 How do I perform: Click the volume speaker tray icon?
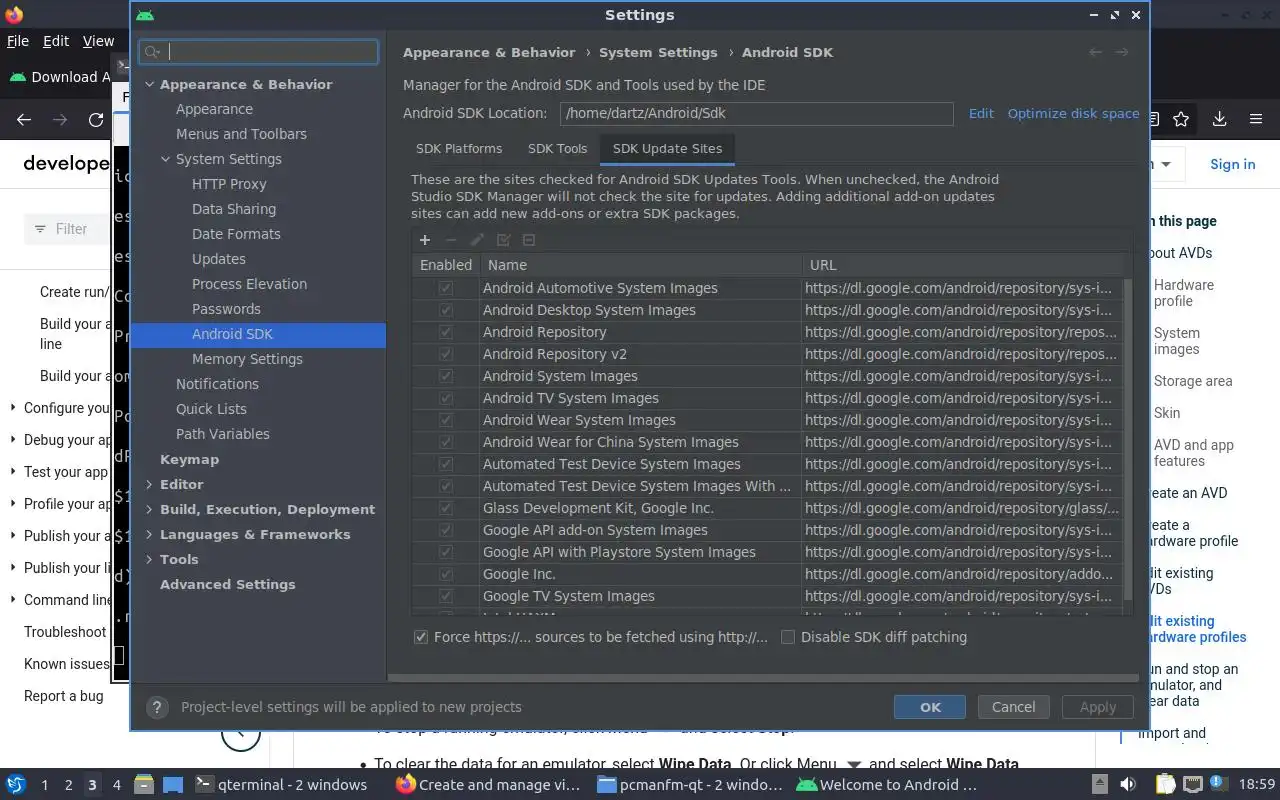point(1128,785)
